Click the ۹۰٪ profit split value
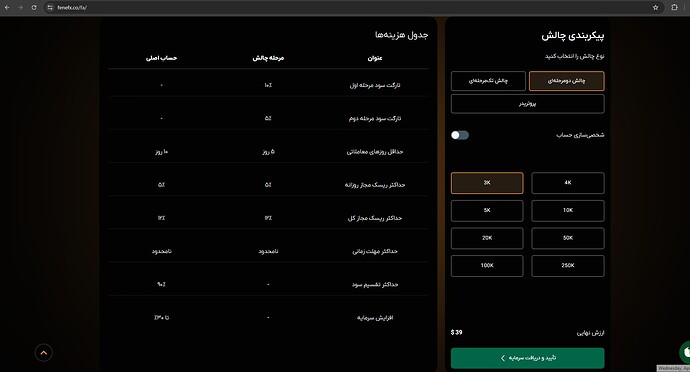The image size is (690, 372). 161,284
